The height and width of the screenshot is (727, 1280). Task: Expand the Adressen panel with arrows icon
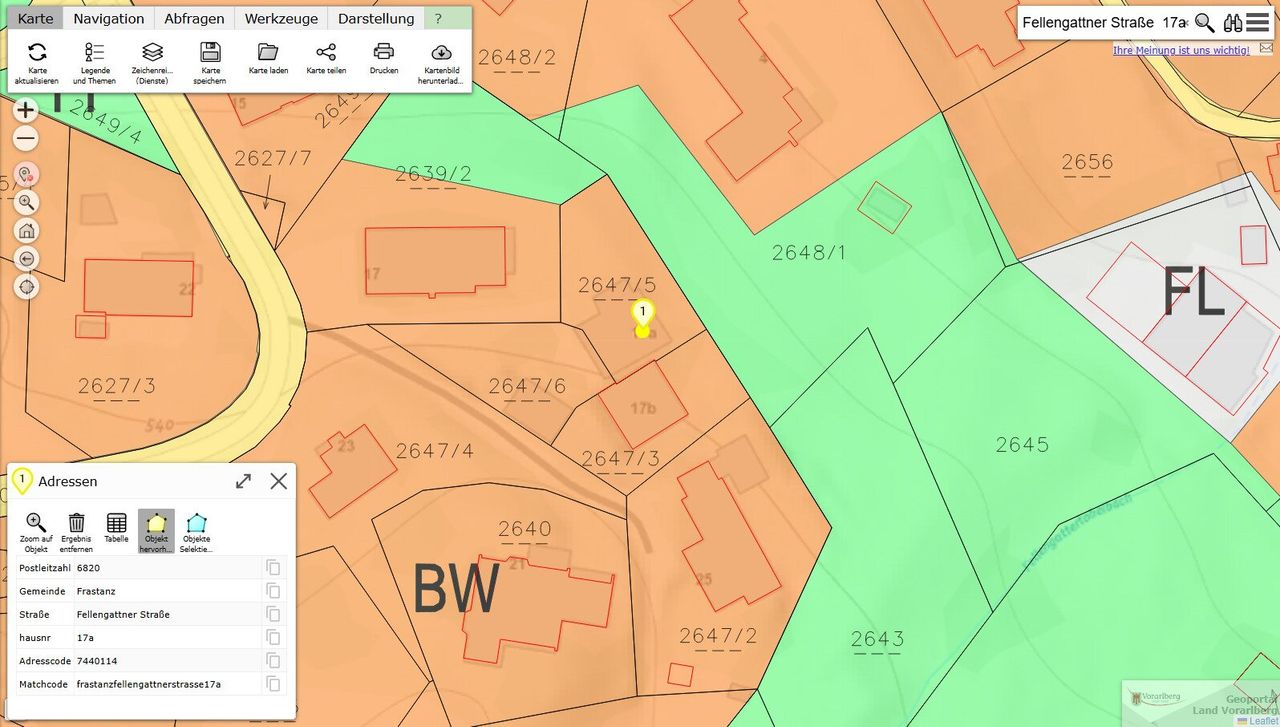tap(243, 481)
